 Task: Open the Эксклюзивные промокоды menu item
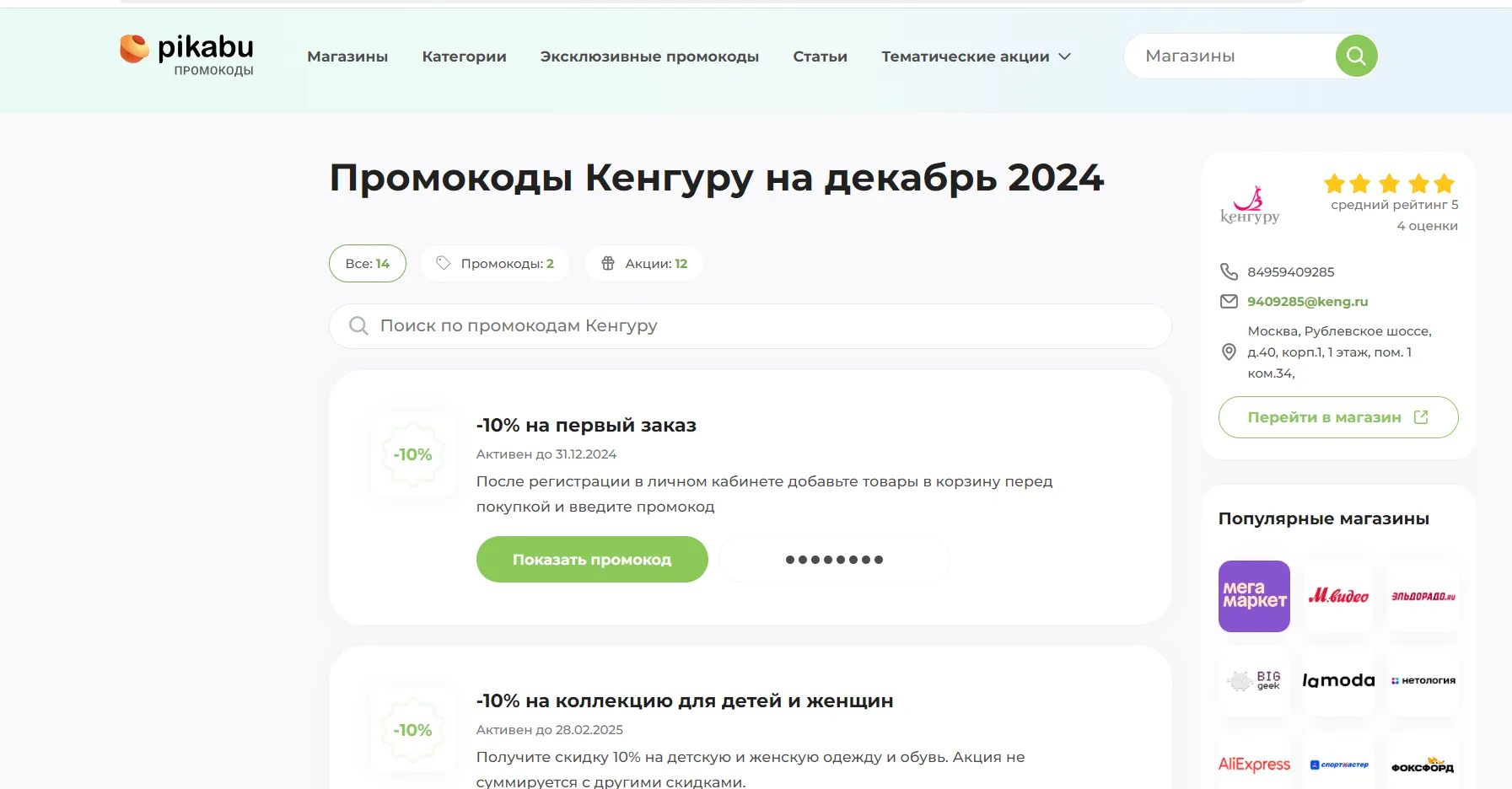(649, 56)
